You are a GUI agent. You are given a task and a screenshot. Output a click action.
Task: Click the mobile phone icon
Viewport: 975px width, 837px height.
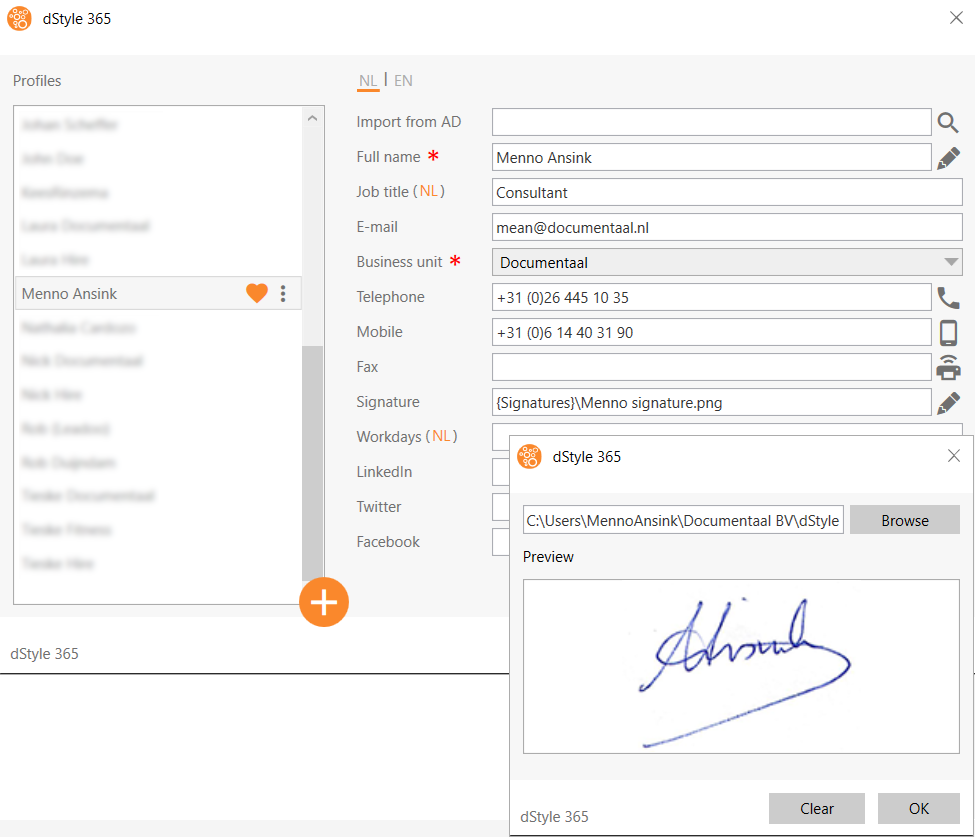tap(948, 333)
